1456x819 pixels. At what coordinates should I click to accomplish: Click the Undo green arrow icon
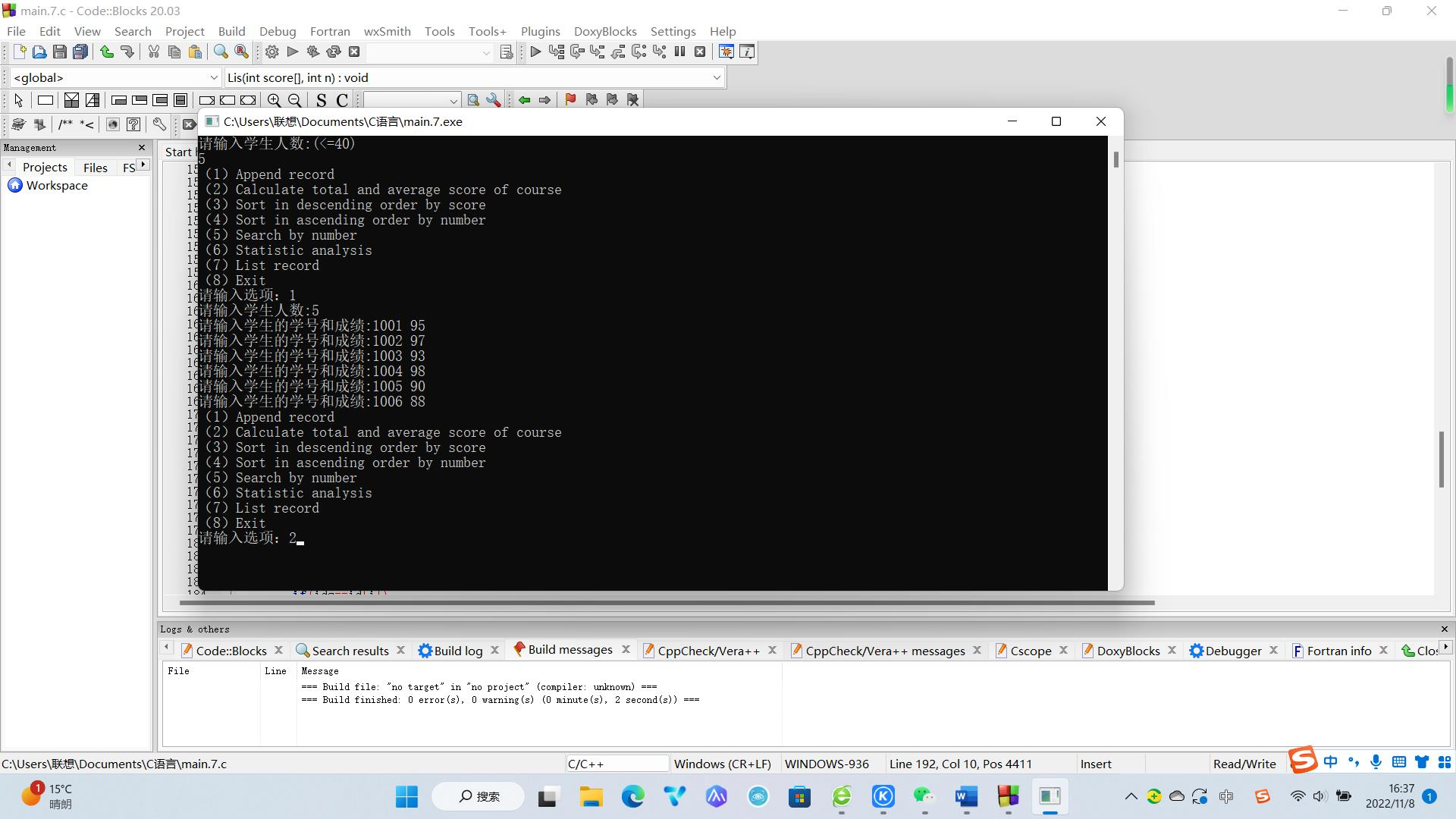pyautogui.click(x=107, y=52)
